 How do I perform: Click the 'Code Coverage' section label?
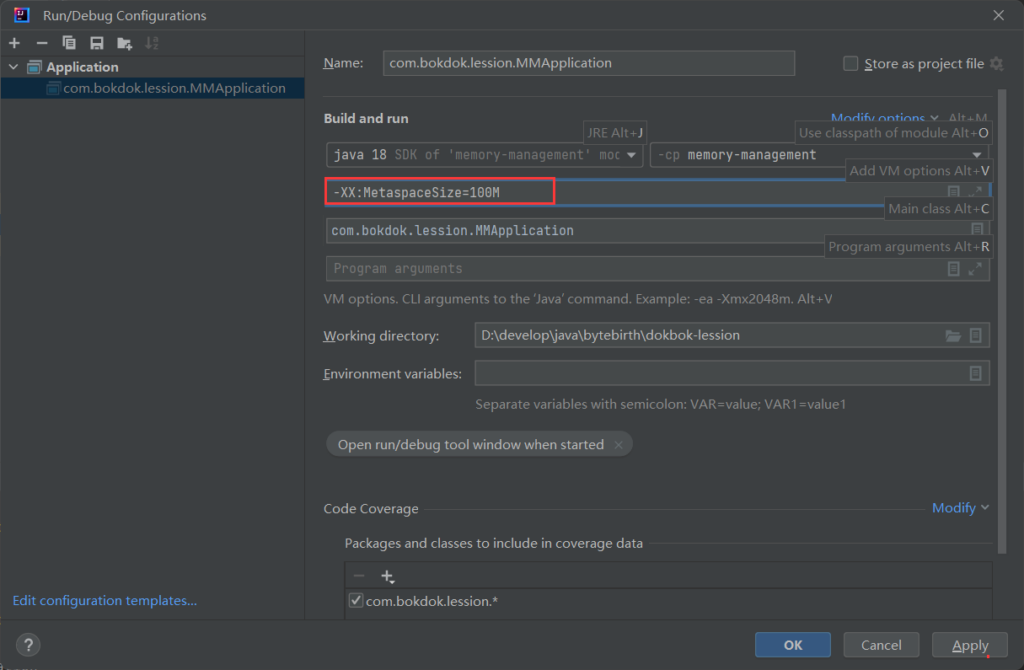pos(371,508)
